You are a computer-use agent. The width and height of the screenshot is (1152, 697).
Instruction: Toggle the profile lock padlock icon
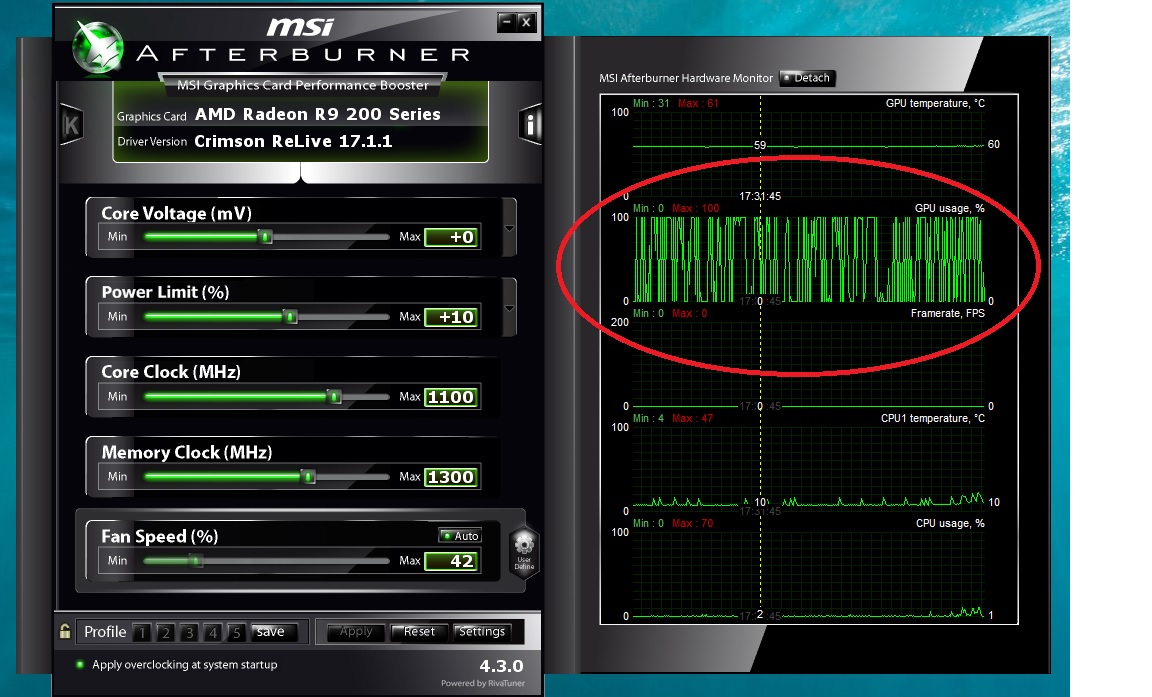click(65, 632)
